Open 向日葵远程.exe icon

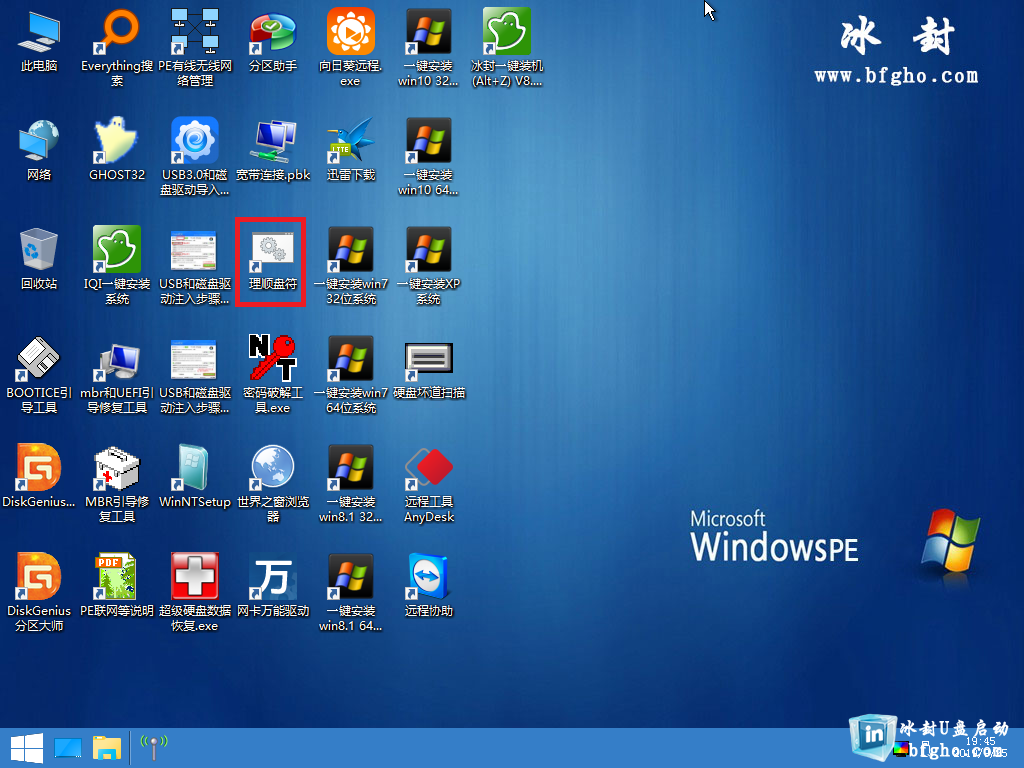(x=351, y=47)
